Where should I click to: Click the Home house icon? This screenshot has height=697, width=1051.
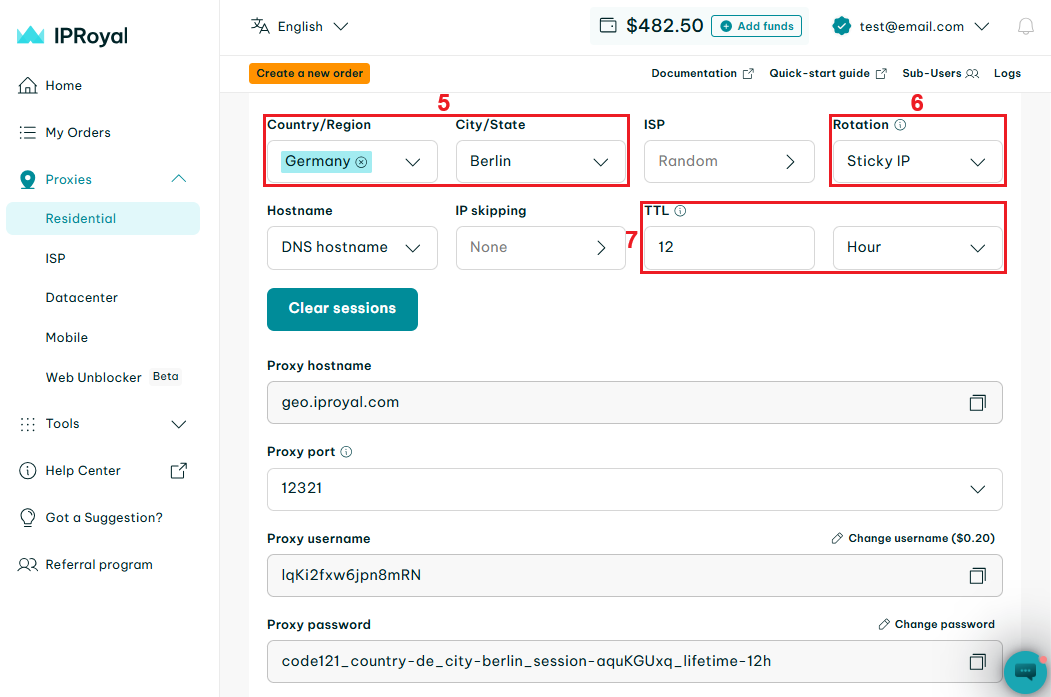tap(27, 86)
